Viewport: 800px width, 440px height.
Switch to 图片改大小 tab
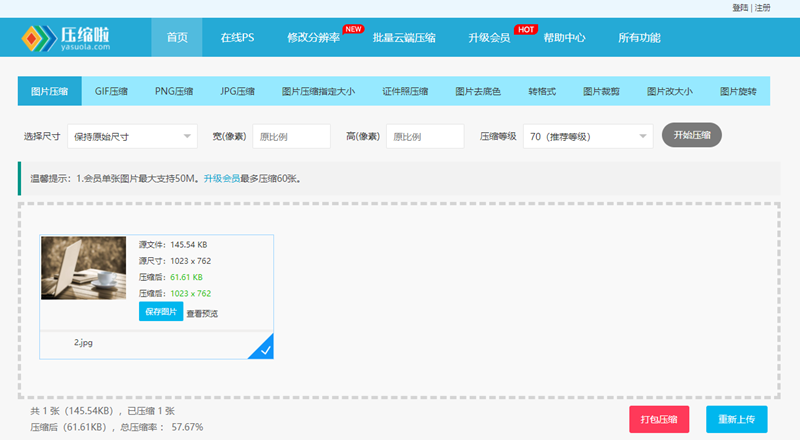coord(669,91)
